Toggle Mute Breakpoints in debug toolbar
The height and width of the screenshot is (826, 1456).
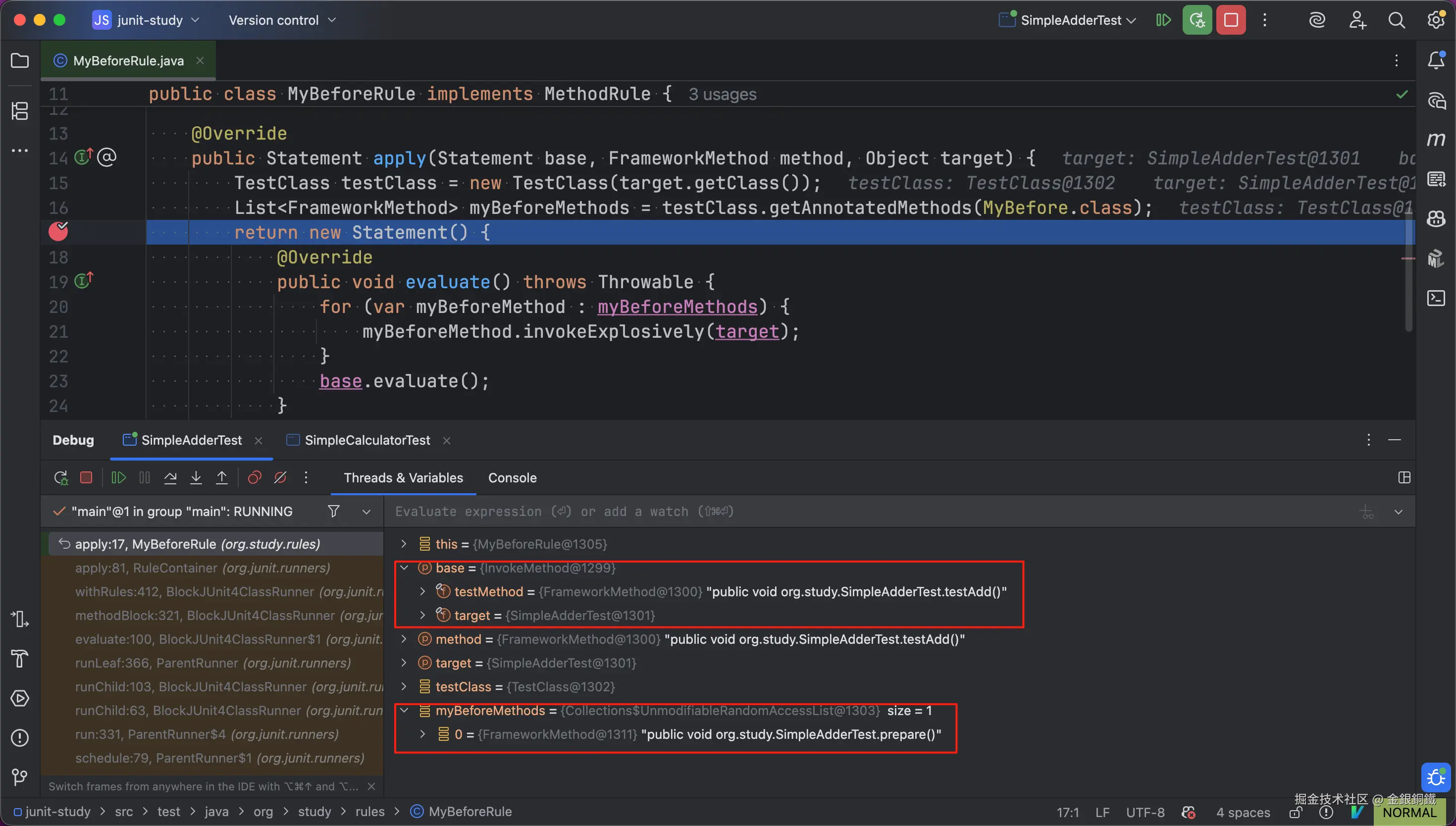click(x=280, y=478)
